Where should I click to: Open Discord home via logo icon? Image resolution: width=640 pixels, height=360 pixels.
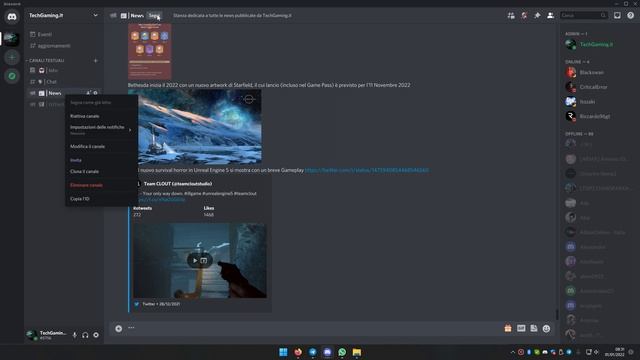pyautogui.click(x=12, y=17)
